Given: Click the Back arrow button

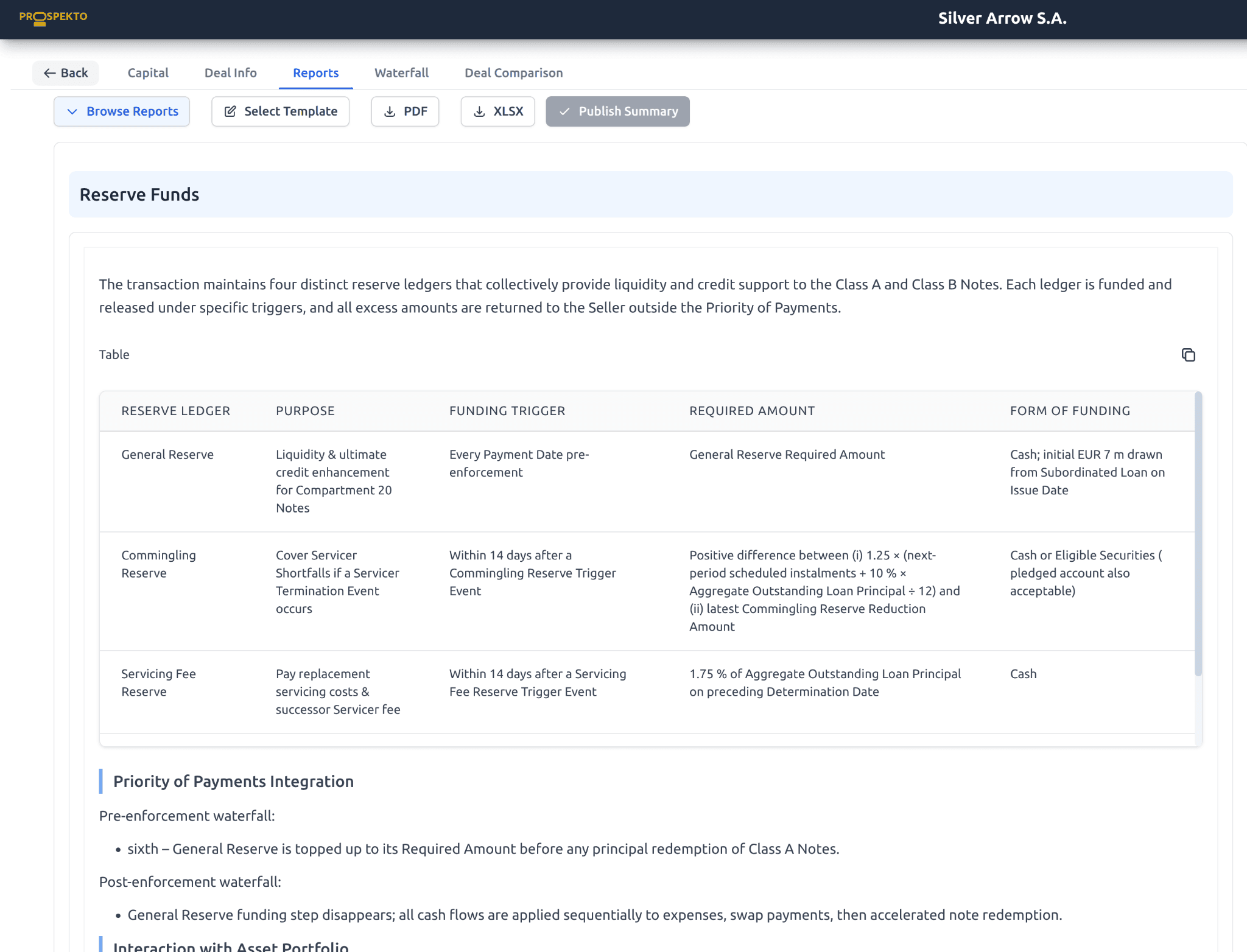Looking at the screenshot, I should pyautogui.click(x=66, y=73).
